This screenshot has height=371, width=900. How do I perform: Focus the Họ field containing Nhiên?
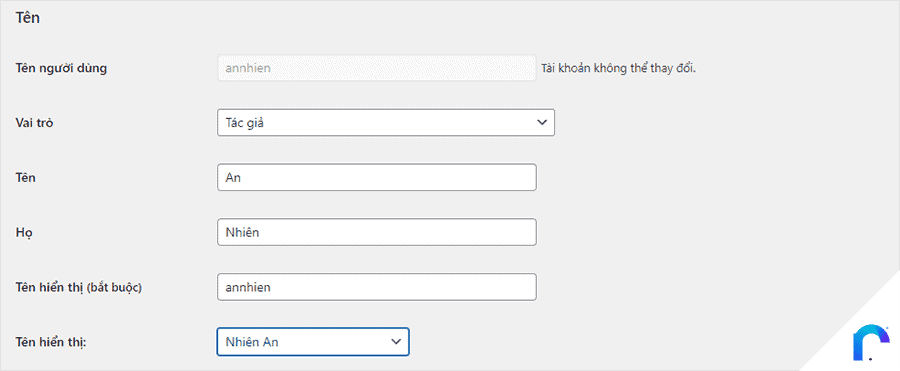377,232
